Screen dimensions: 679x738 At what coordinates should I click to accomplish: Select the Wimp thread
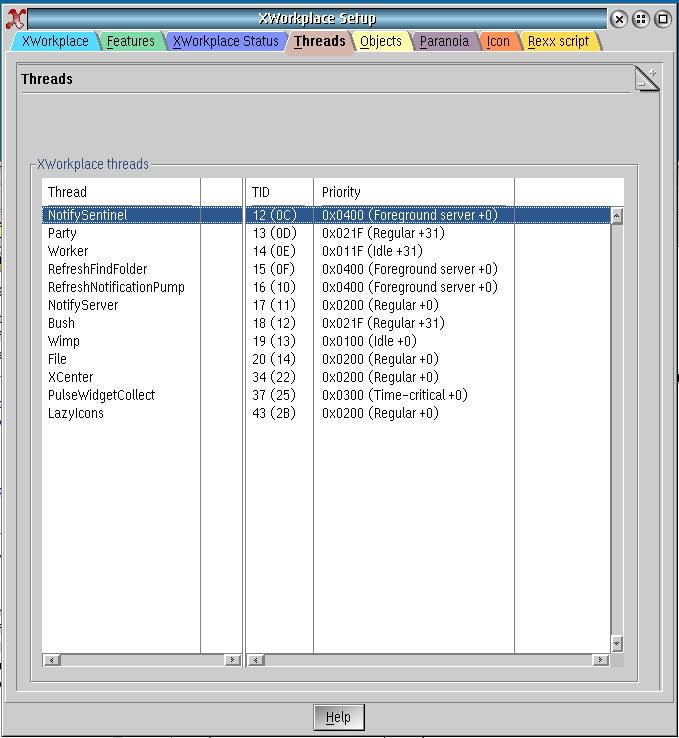tap(64, 341)
